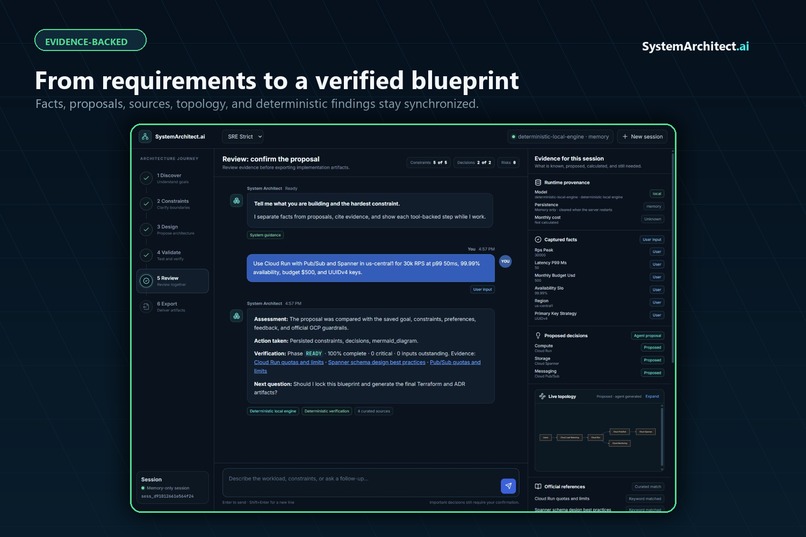This screenshot has height=537, width=806.
Task: Click the SystemArchitect.ai logo icon in app header
Action: point(145,136)
